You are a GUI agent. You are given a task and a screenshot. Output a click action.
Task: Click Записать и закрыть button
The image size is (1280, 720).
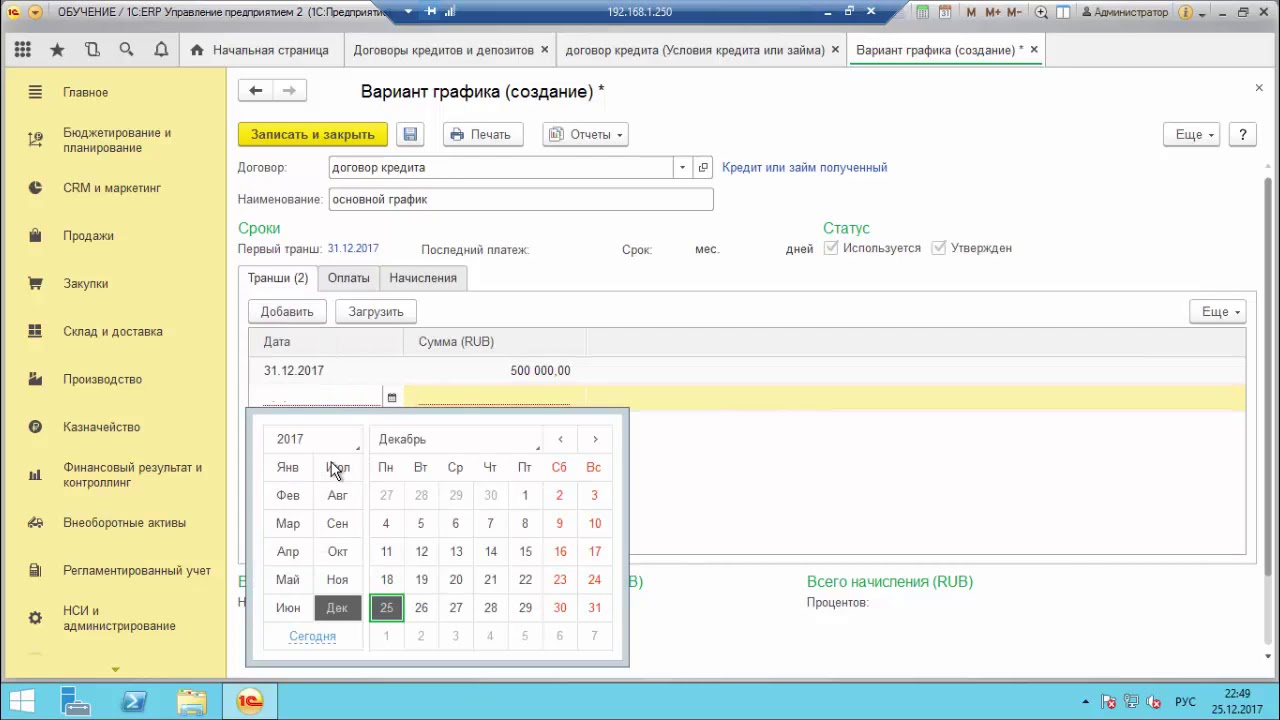[313, 135]
